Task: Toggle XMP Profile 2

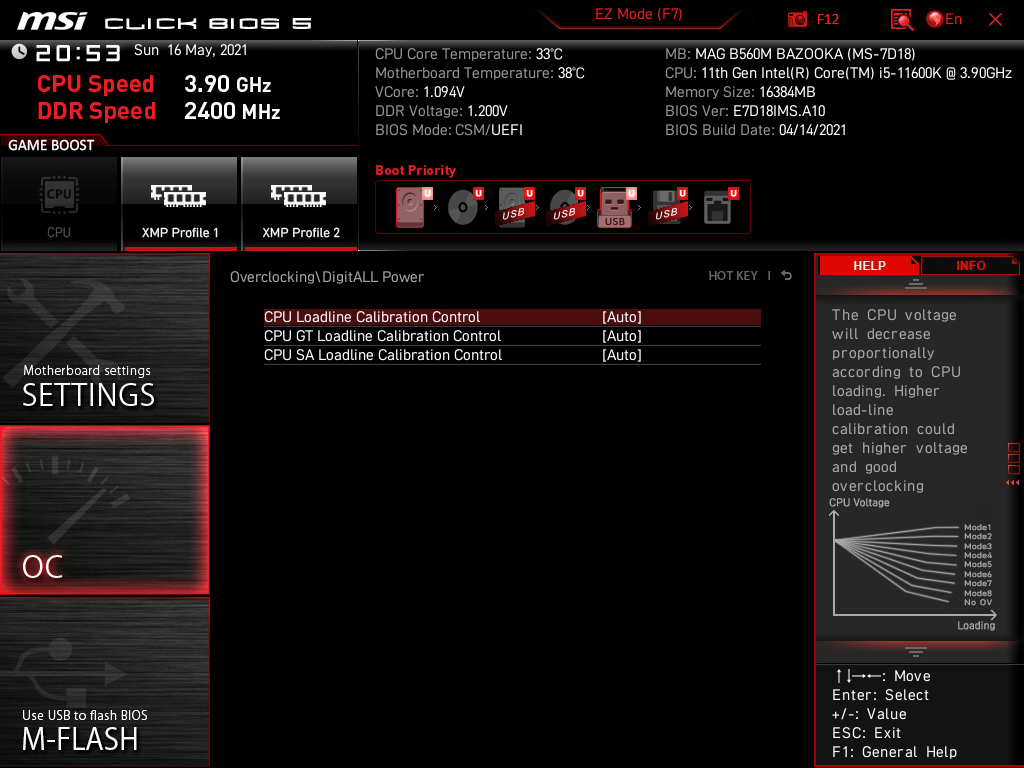Action: (x=300, y=204)
